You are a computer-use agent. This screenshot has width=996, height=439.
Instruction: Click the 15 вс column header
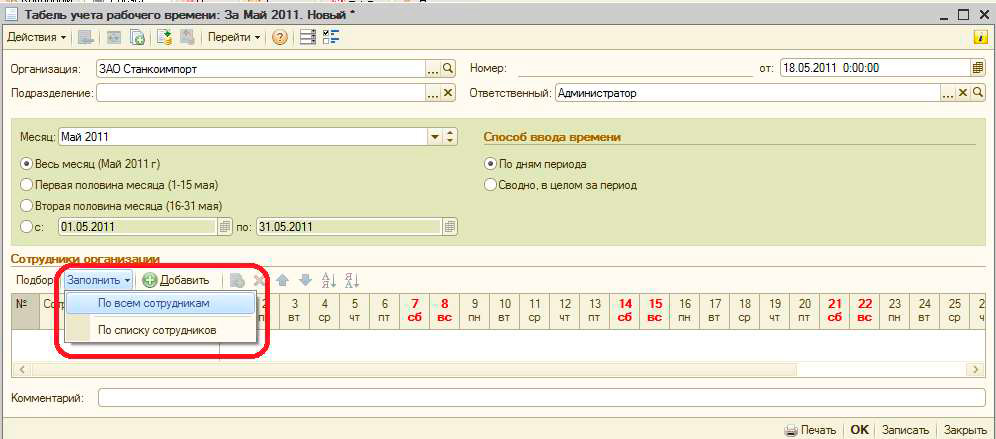655,311
